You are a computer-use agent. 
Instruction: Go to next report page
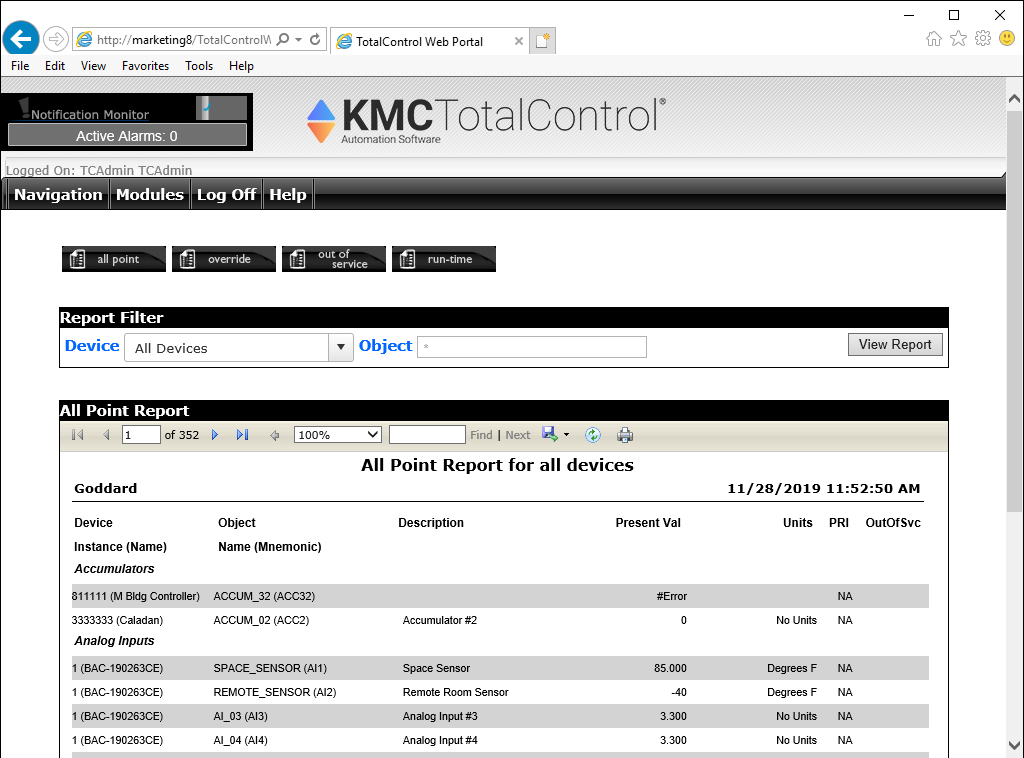click(215, 435)
